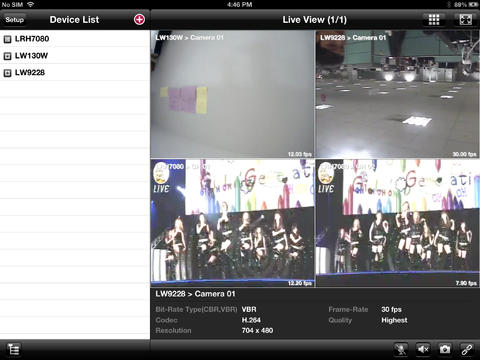Collapse the LRH7080 device entry
Viewport: 480px width, 360px height.
pyautogui.click(x=7, y=39)
